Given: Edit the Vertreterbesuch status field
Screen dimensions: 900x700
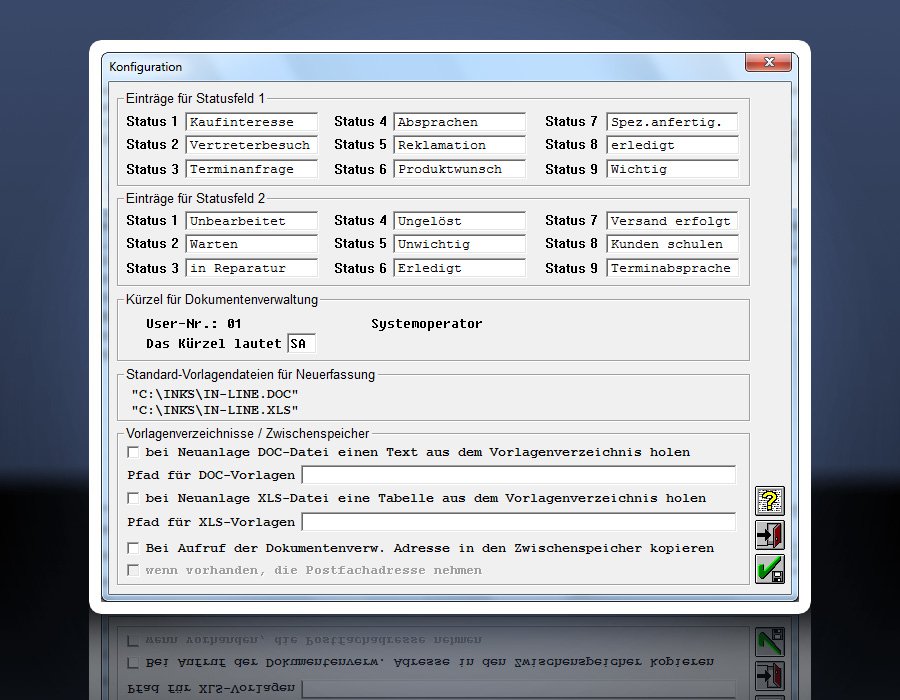Looking at the screenshot, I should pyautogui.click(x=251, y=145).
